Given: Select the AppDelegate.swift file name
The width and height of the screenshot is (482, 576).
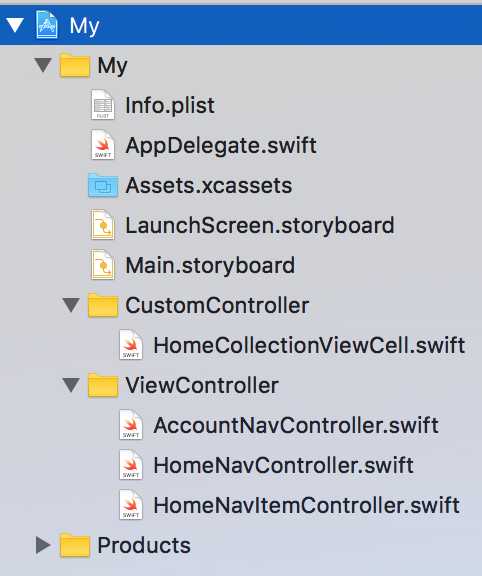Looking at the screenshot, I should [x=221, y=145].
